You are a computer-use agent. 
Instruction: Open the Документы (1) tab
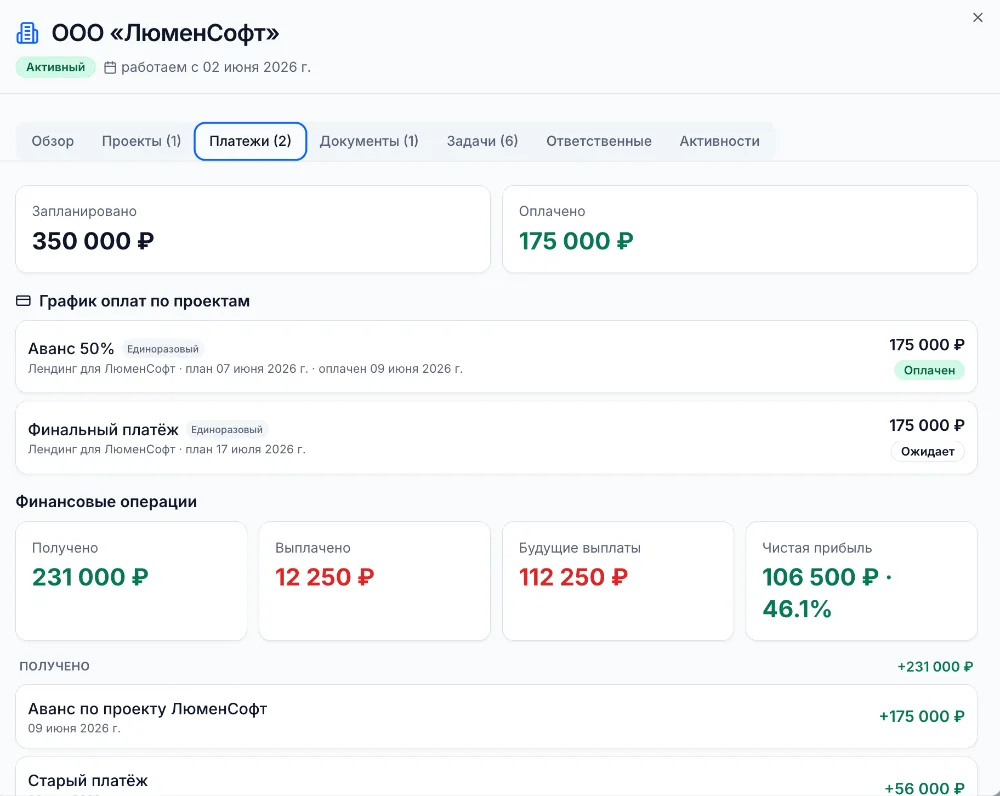tap(369, 141)
